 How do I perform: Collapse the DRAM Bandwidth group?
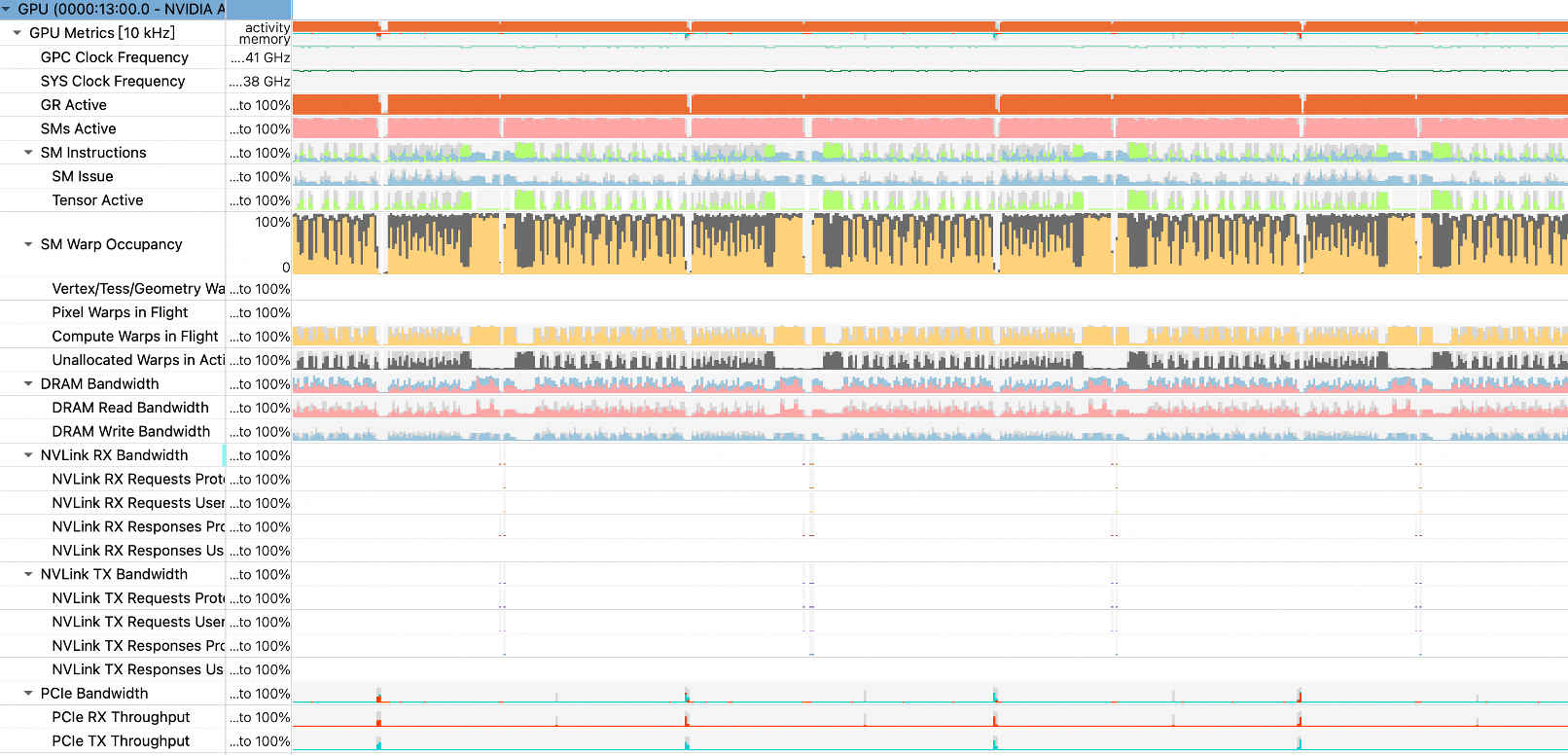(29, 384)
